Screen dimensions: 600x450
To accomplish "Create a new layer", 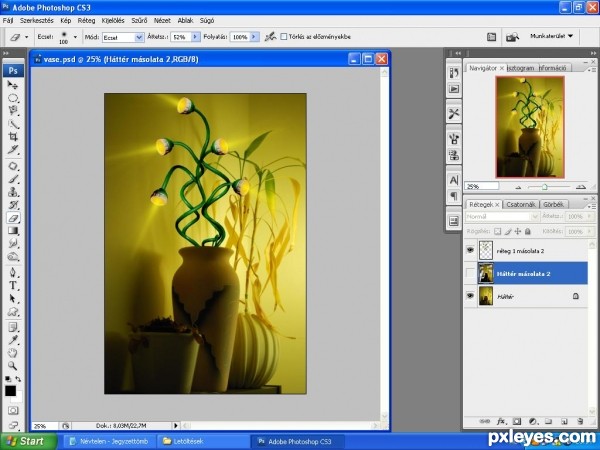I will coord(564,421).
